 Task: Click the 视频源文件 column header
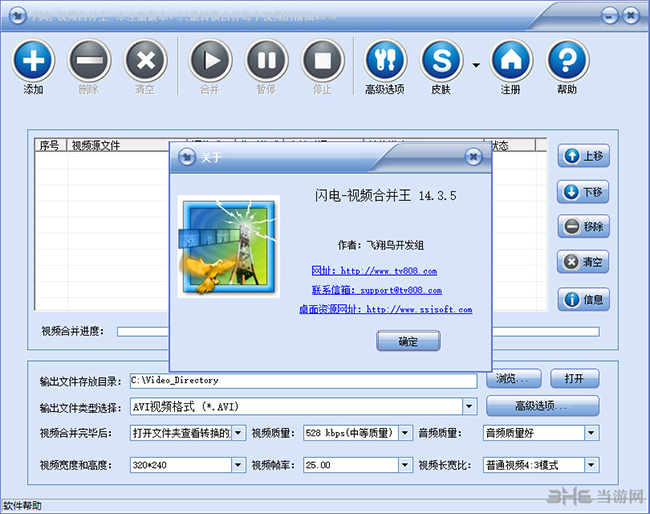118,145
